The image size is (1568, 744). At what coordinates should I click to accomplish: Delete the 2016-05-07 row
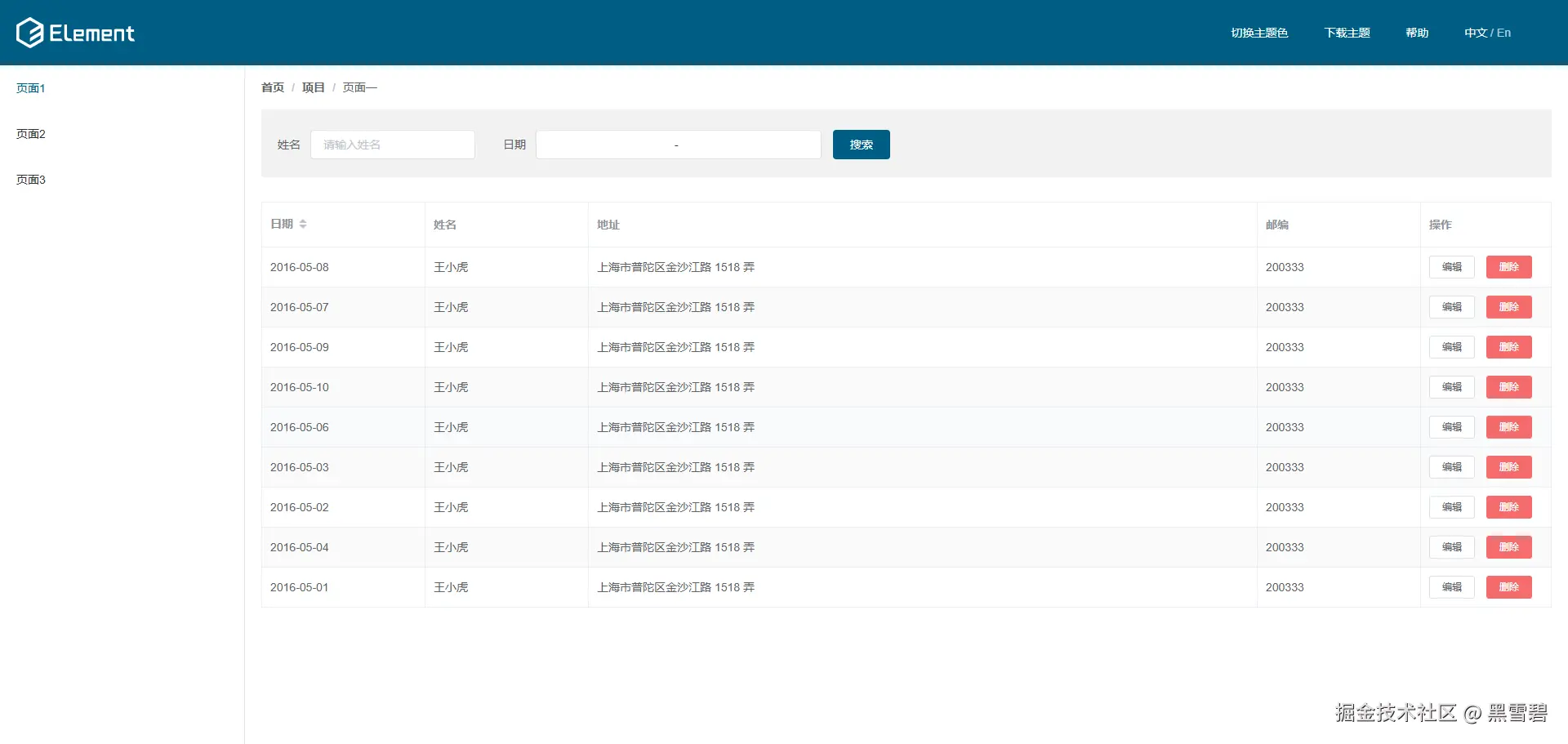(x=1509, y=307)
